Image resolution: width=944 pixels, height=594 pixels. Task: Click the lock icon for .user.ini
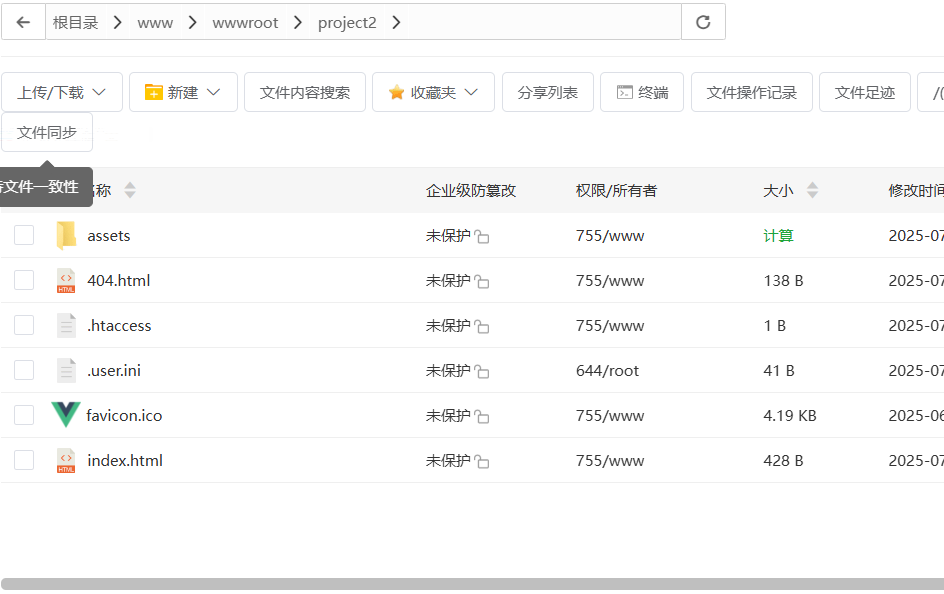click(482, 371)
